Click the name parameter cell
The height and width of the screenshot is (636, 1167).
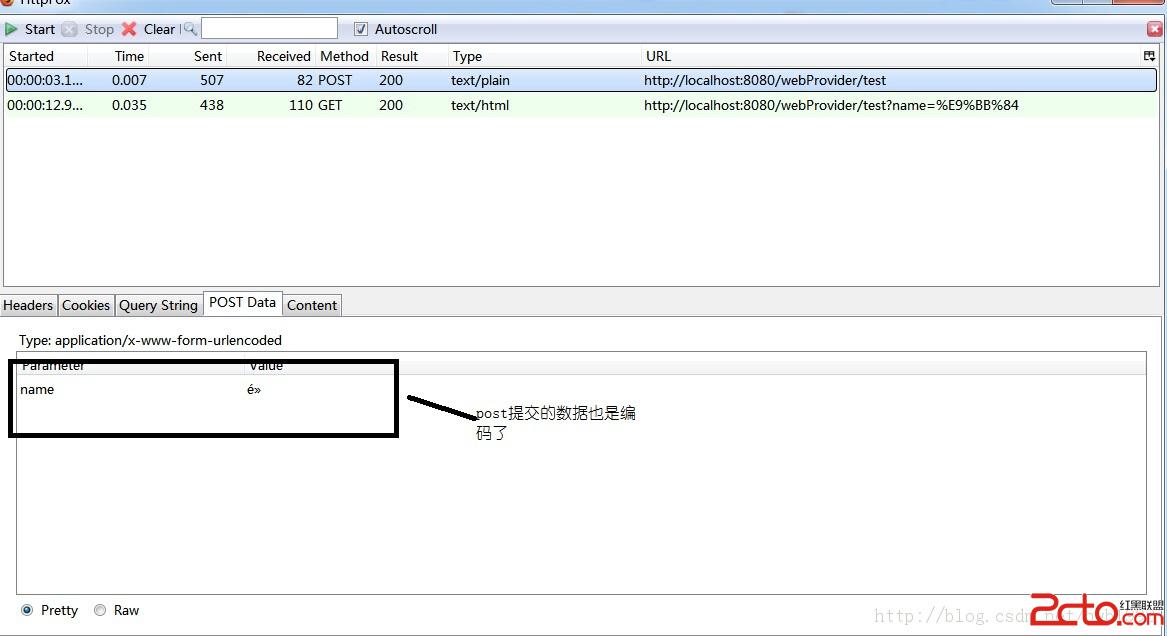(x=37, y=389)
